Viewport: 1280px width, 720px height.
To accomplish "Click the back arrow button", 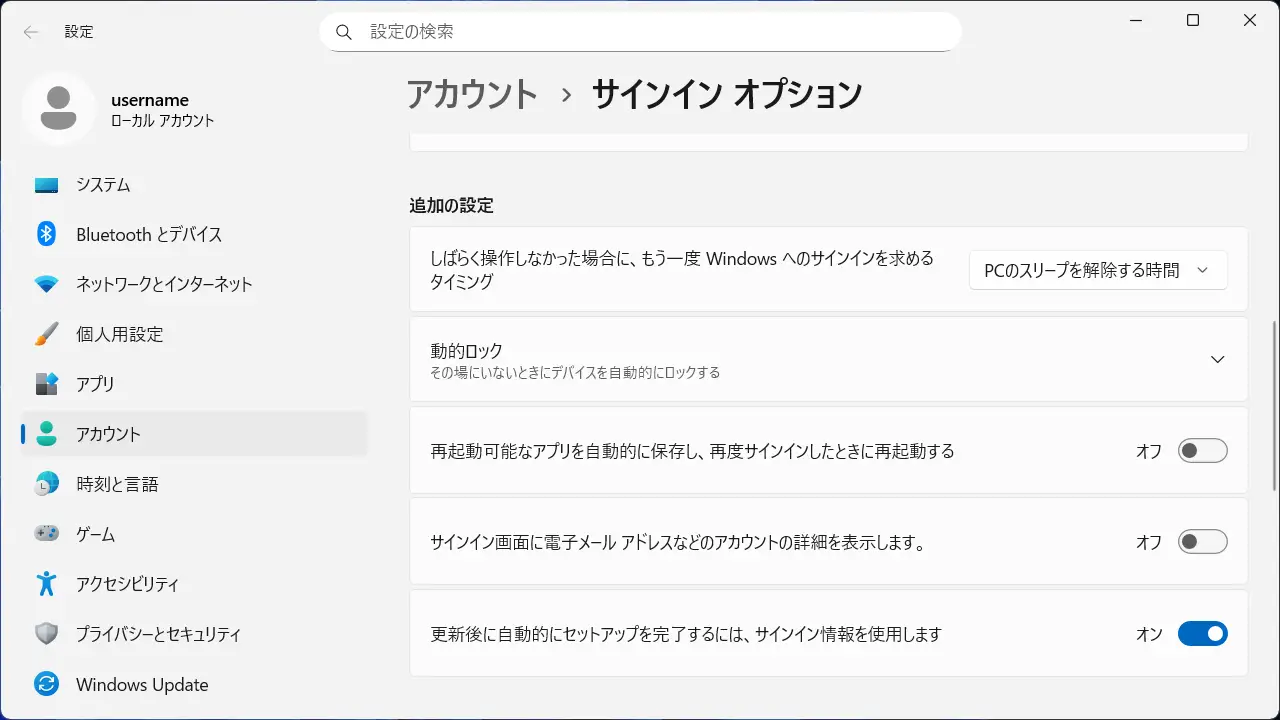I will pyautogui.click(x=31, y=32).
